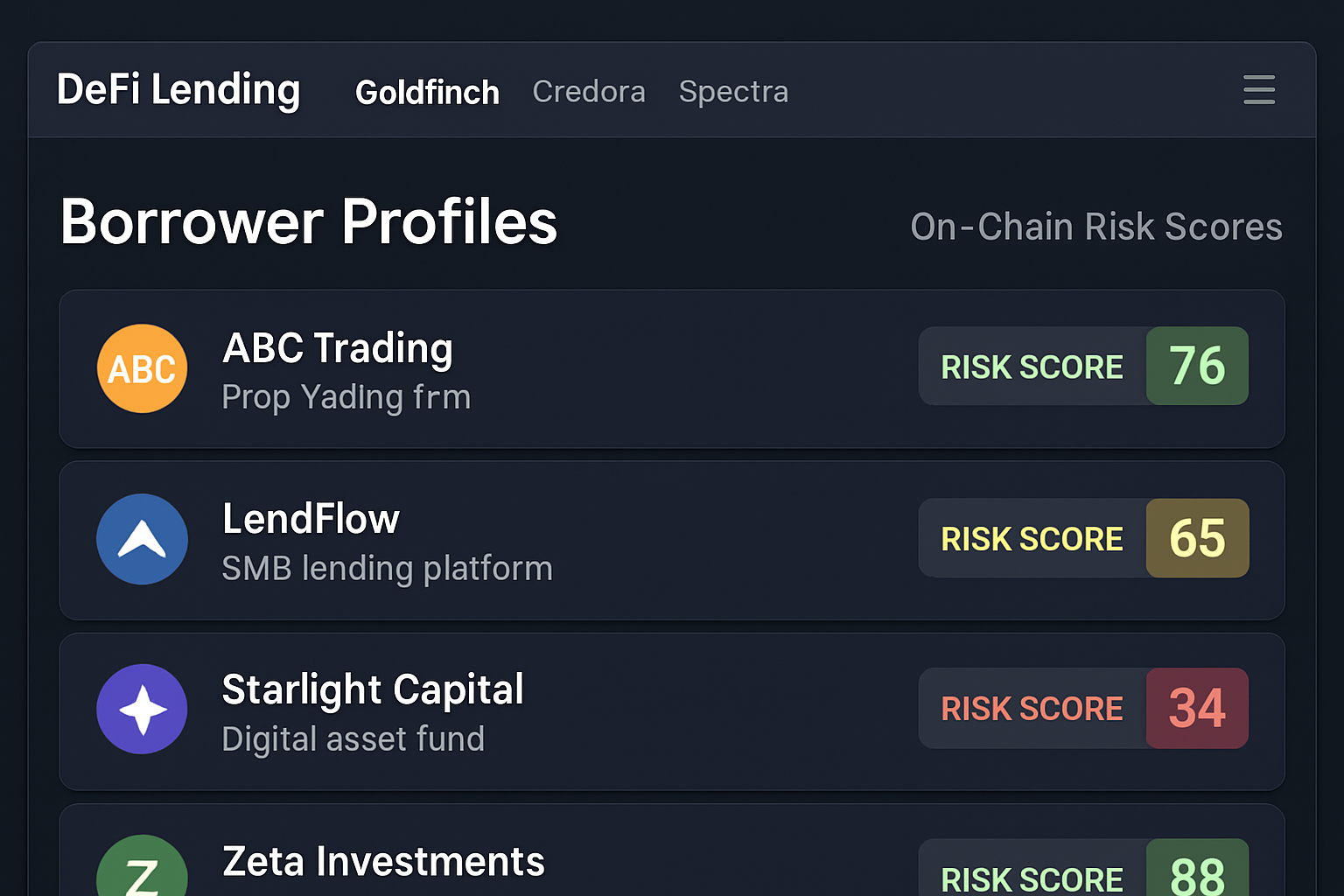1344x896 pixels.
Task: Click the Risk Score label for Starlight Capital
Action: (x=1032, y=709)
